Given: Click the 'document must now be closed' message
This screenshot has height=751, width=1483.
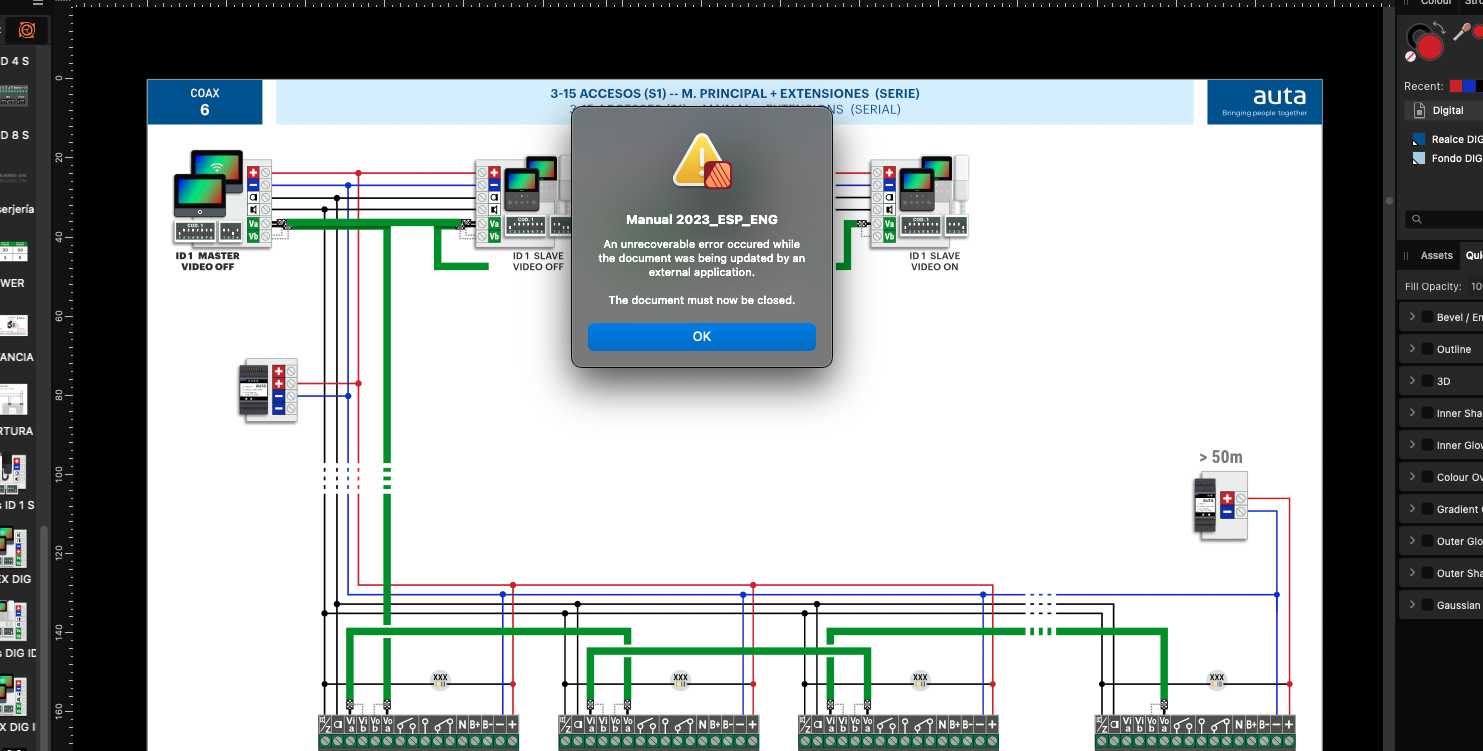Looking at the screenshot, I should click(701, 300).
